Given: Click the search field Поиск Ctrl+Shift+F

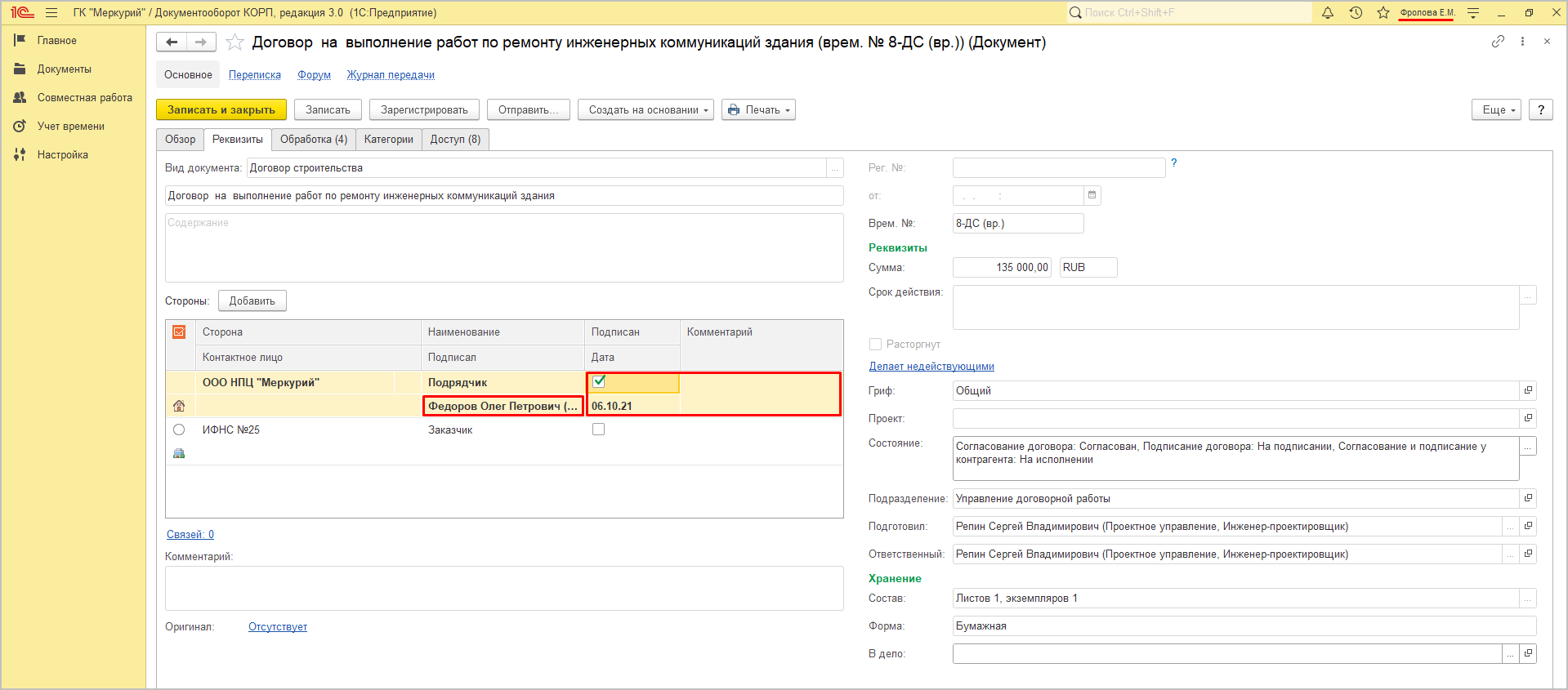Looking at the screenshot, I should [x=1189, y=13].
